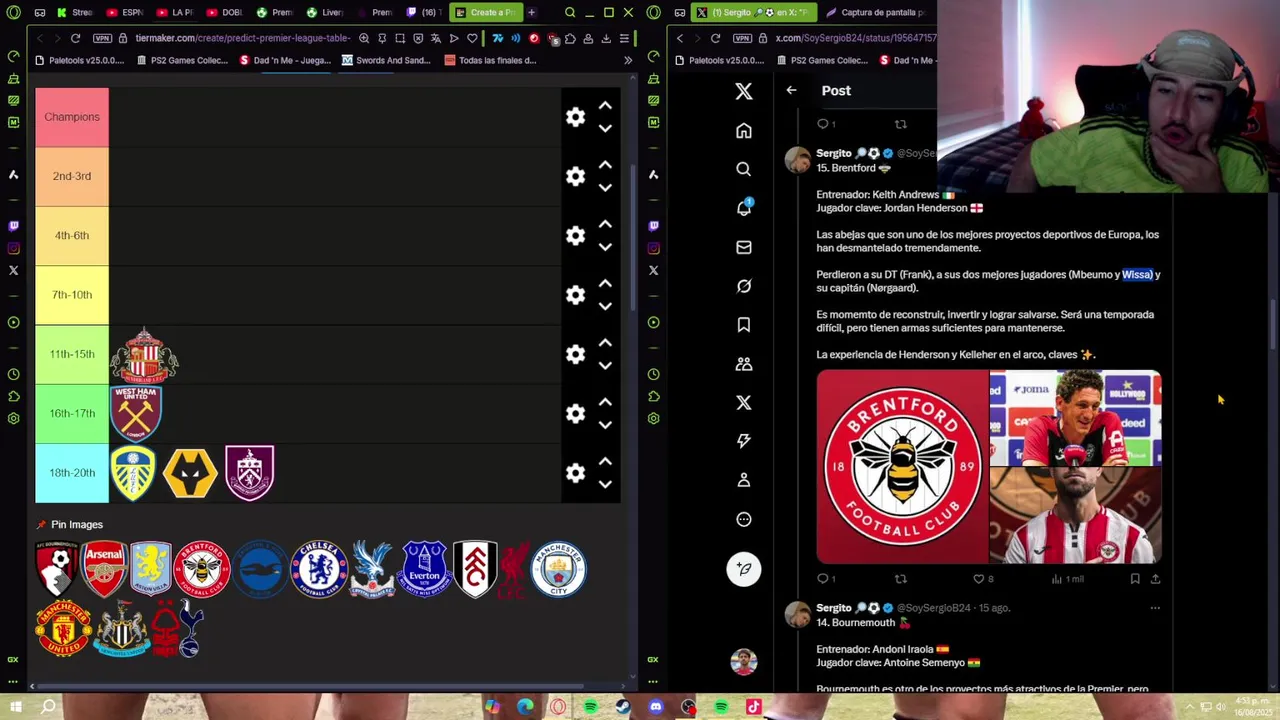Open Paletools bookmark in left browser
The height and width of the screenshot is (720, 1280).
[79, 60]
